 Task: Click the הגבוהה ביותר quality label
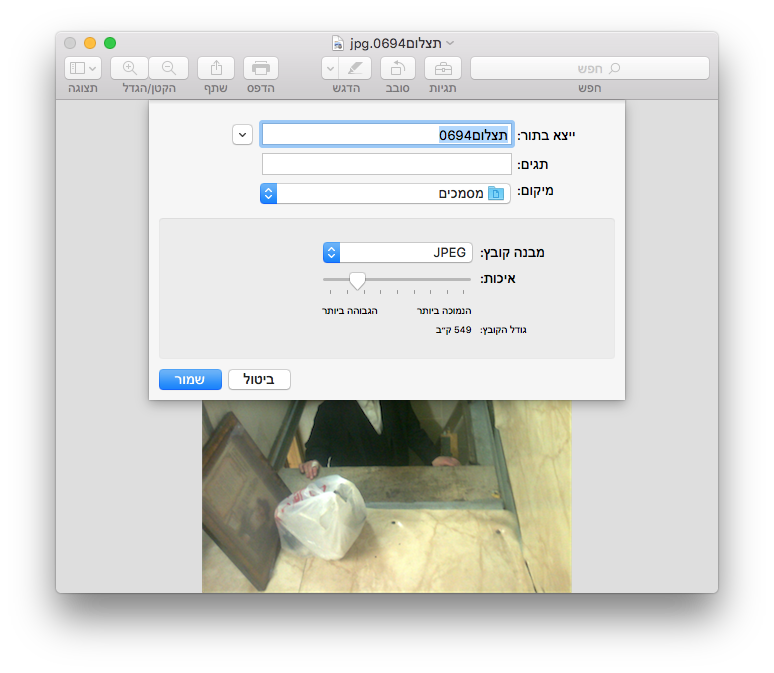pyautogui.click(x=349, y=311)
